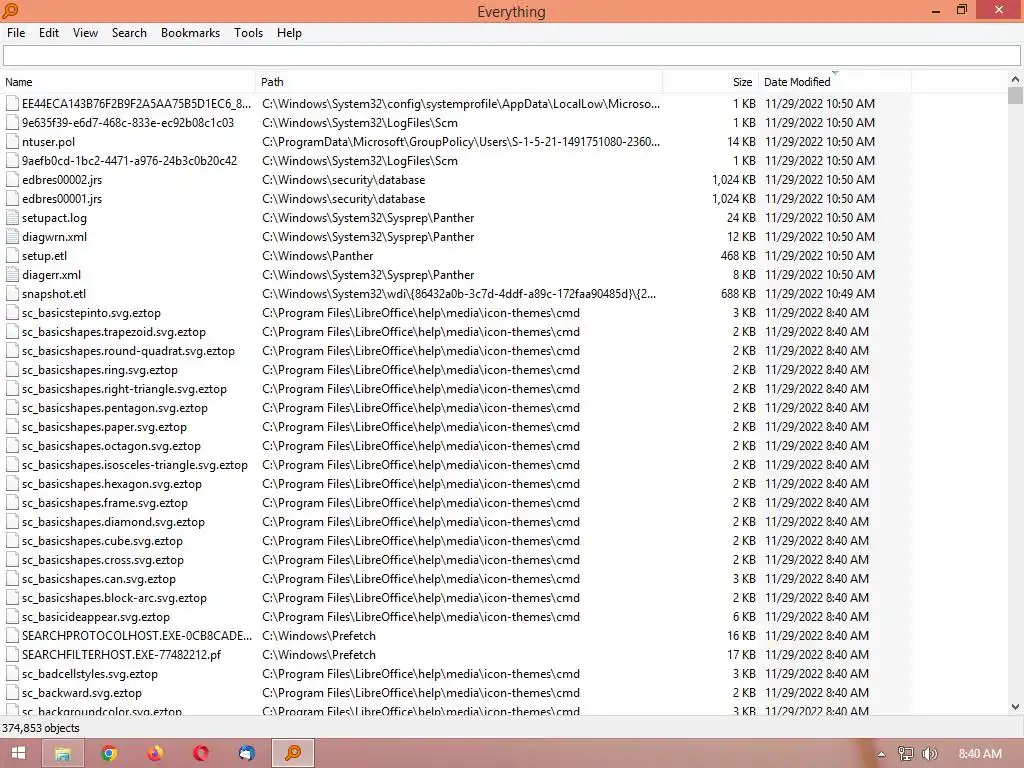Viewport: 1024px width, 768px height.
Task: Open the Edit menu
Action: click(x=48, y=33)
